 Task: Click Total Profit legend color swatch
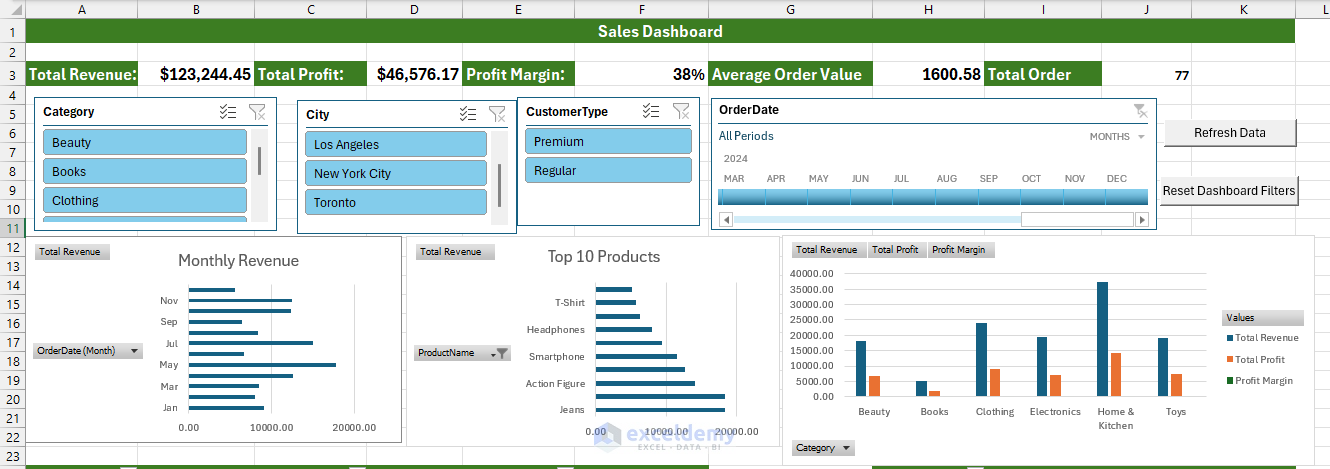[x=1230, y=359]
